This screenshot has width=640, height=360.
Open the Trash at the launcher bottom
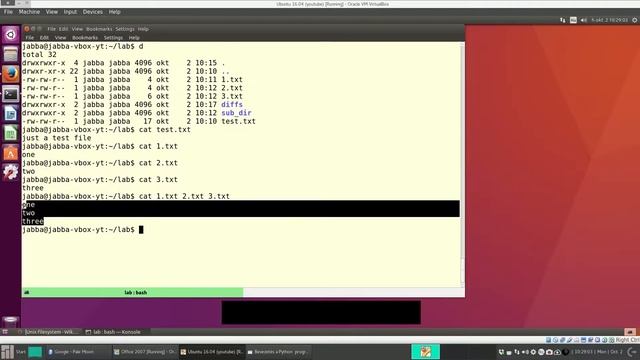click(x=11, y=321)
